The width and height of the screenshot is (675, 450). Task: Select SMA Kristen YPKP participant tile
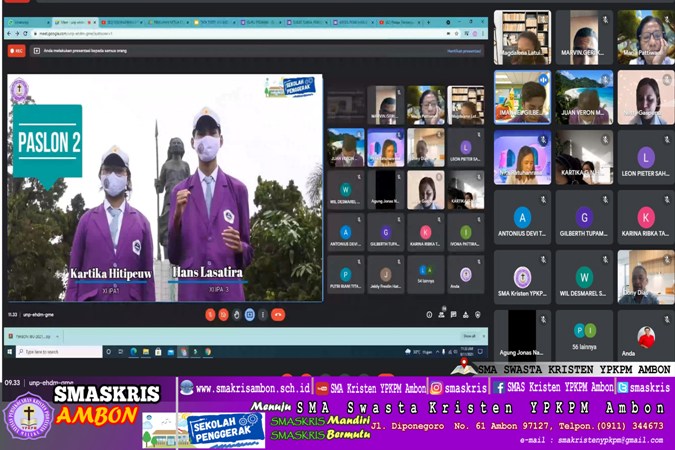point(523,277)
